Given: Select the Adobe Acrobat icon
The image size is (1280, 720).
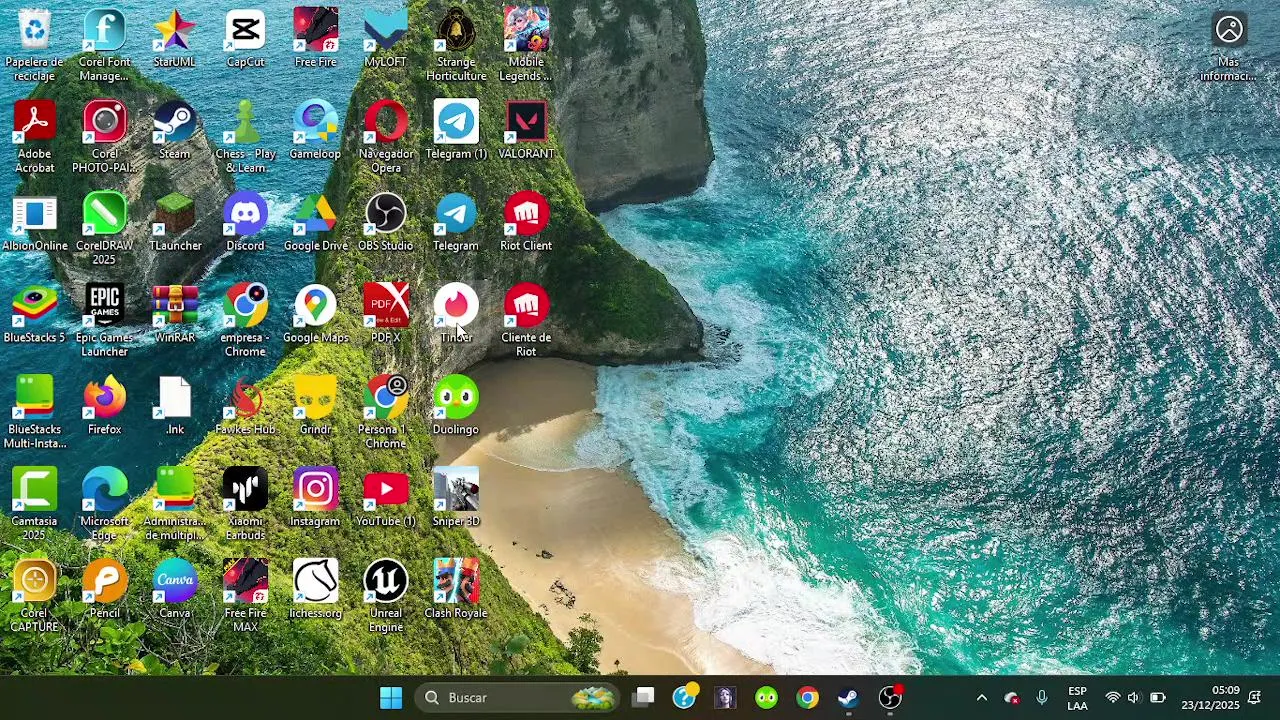Looking at the screenshot, I should click(35, 137).
